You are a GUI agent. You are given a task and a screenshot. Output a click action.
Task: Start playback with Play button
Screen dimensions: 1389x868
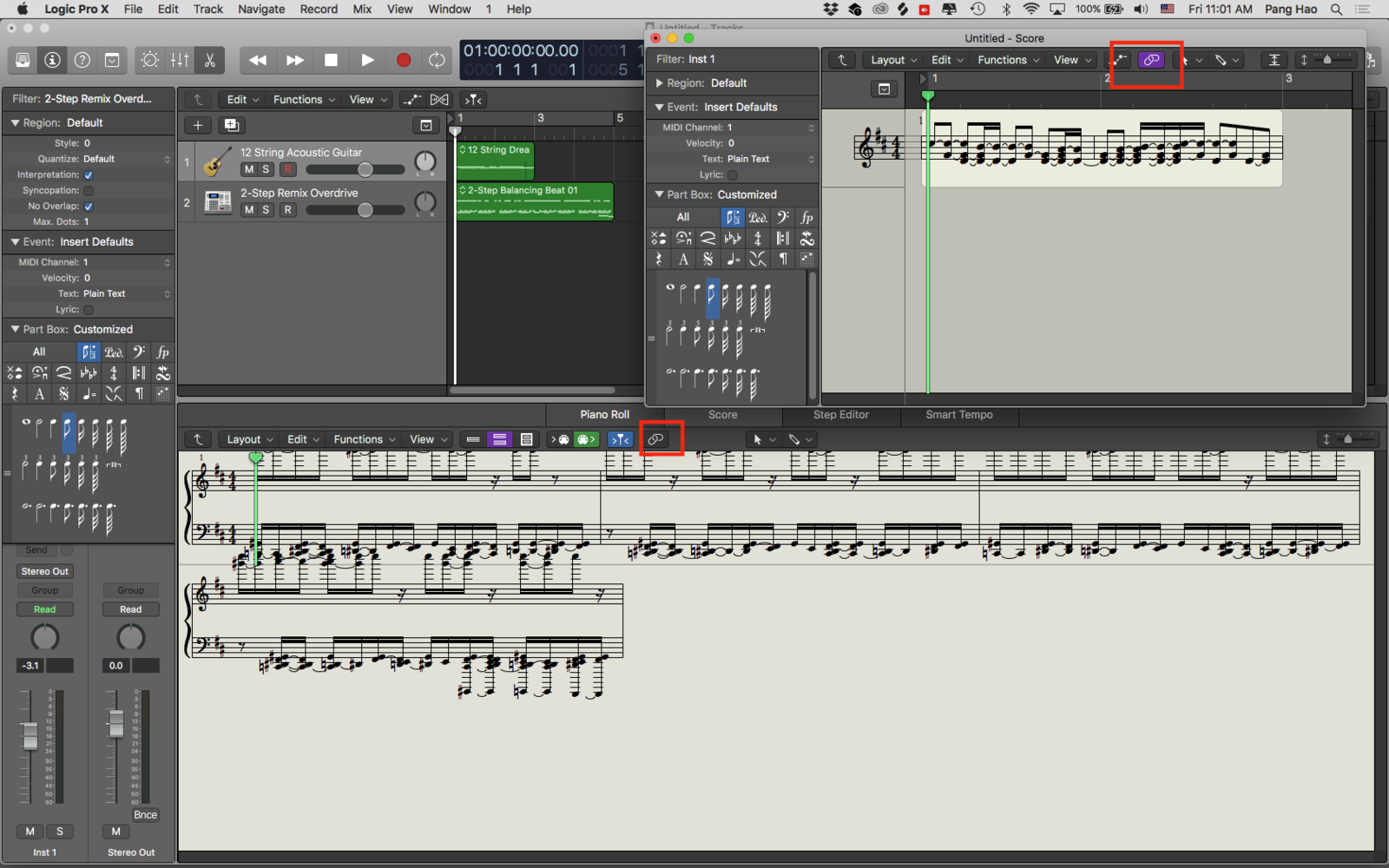(x=367, y=60)
